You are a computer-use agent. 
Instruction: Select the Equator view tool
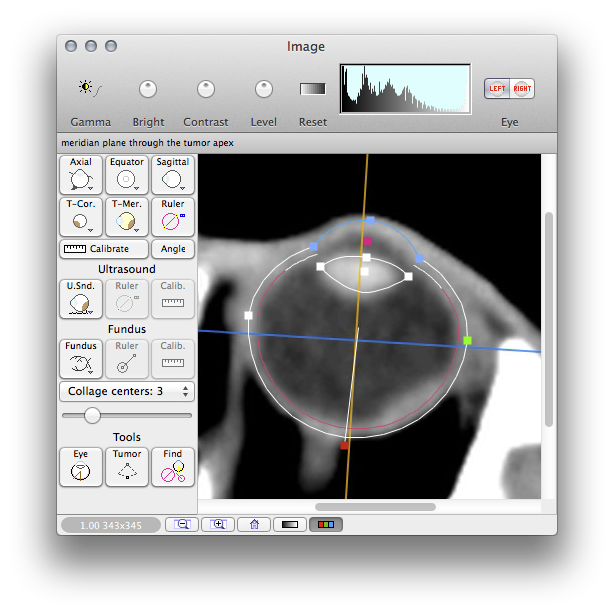pos(126,174)
